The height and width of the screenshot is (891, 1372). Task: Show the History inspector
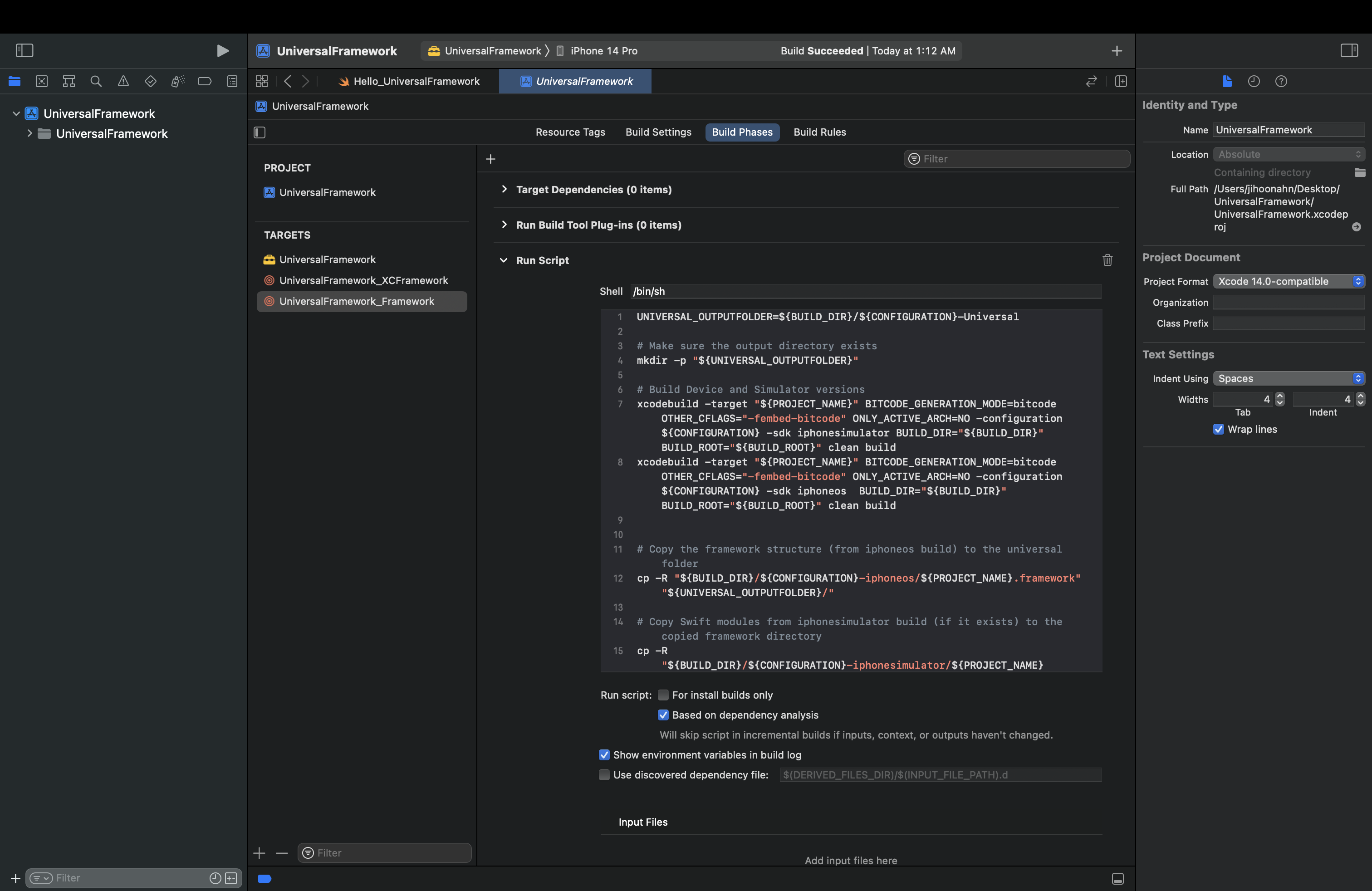tap(1254, 81)
